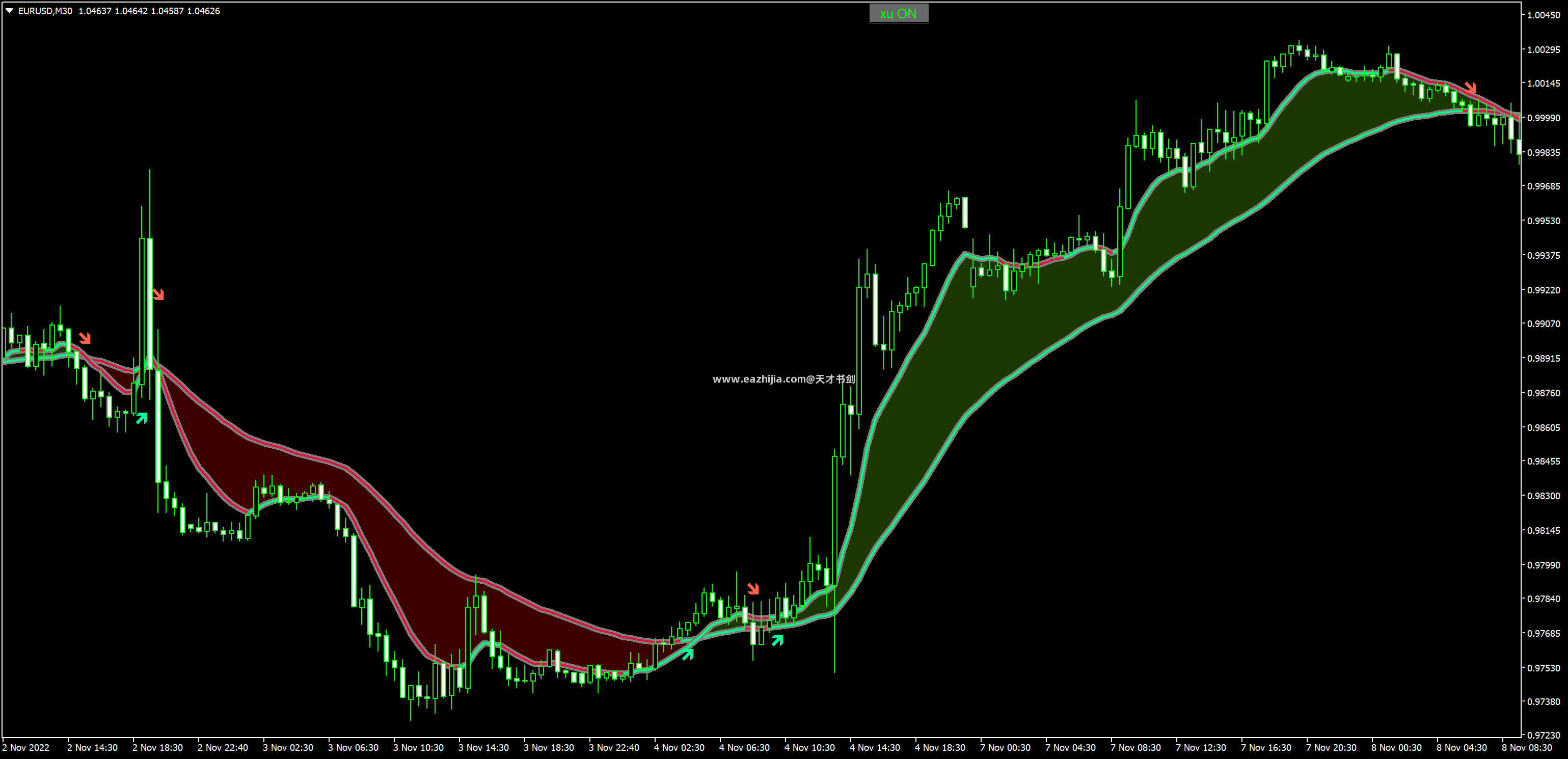Select the green buy arrow on 2 Nov

point(142,418)
